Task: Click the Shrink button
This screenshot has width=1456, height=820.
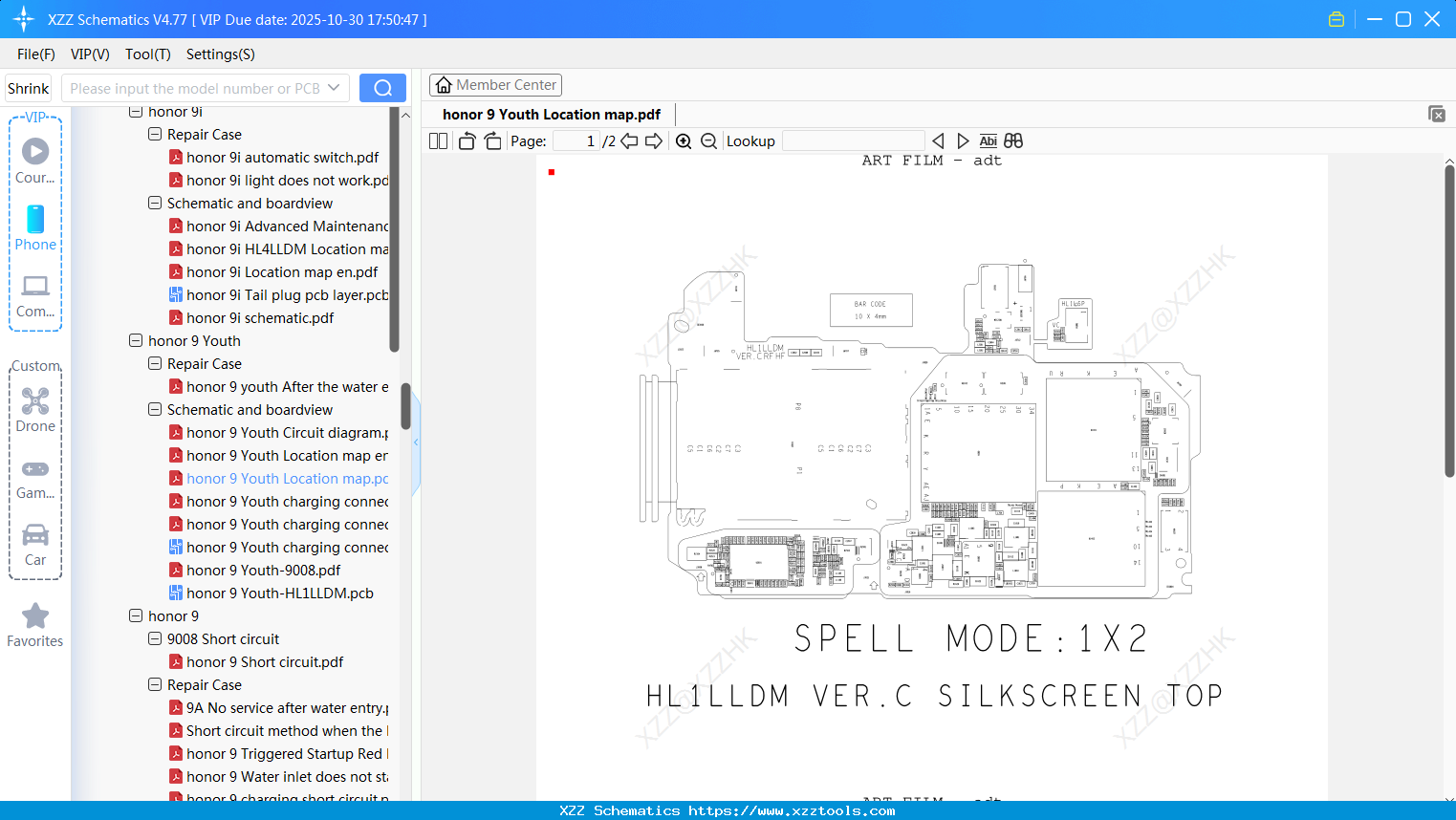Action: pyautogui.click(x=28, y=88)
